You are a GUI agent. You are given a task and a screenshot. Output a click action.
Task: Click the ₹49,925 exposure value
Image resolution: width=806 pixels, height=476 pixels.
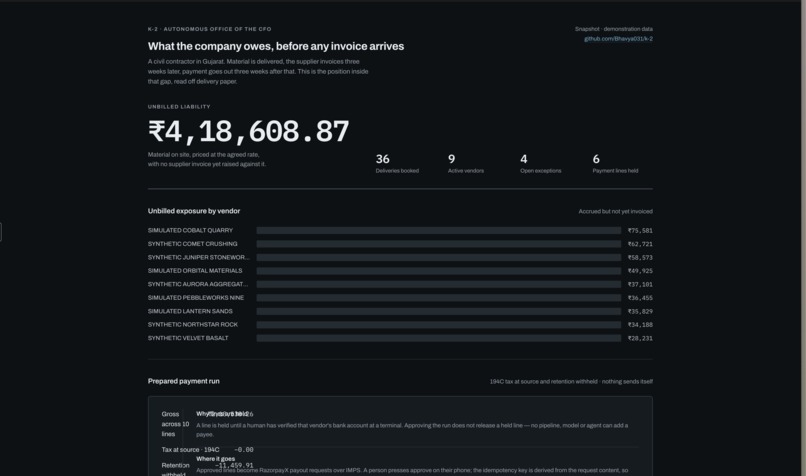click(x=640, y=271)
